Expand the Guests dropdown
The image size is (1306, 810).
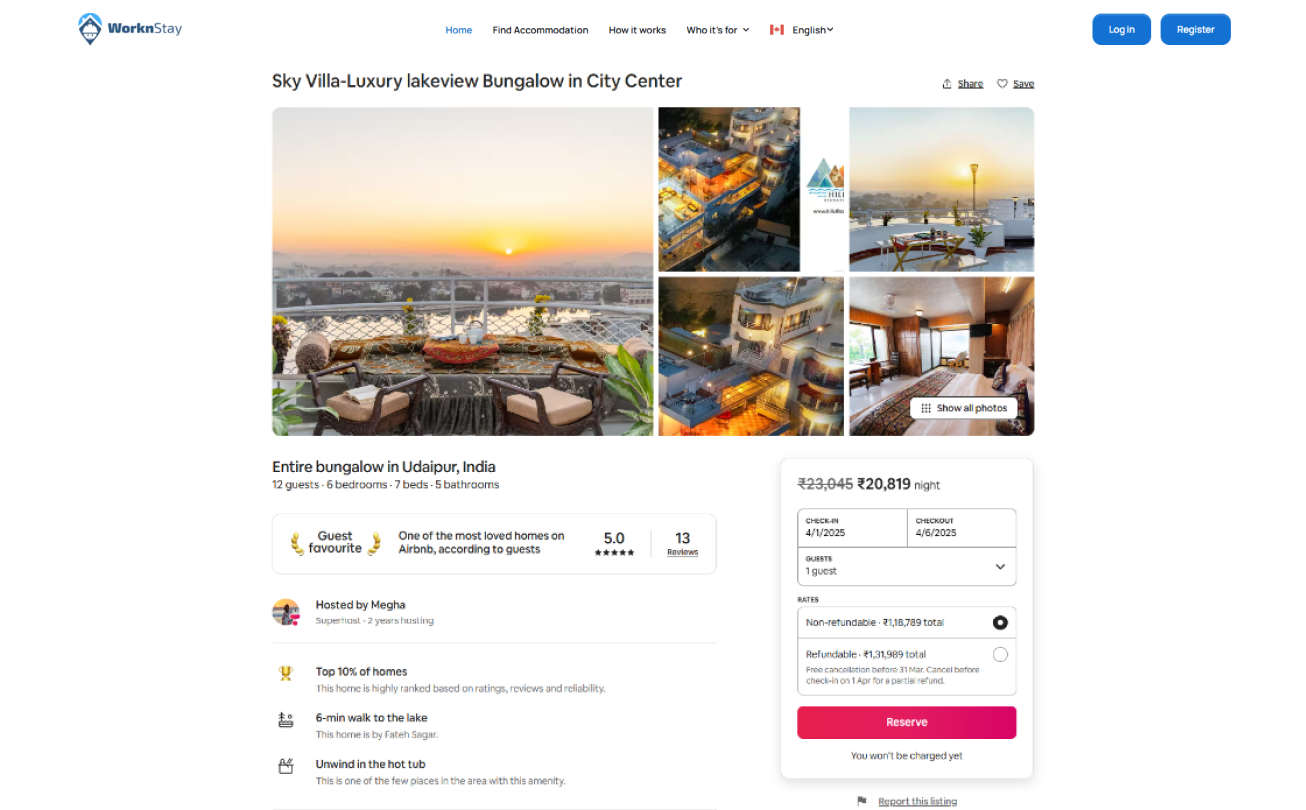(x=907, y=566)
